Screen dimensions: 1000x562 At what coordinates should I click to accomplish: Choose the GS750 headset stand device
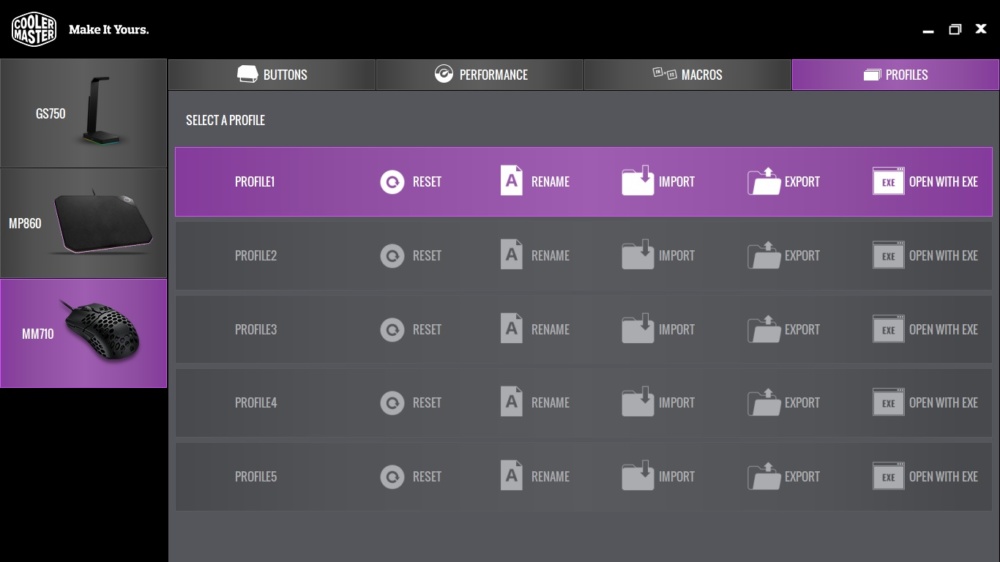[x=84, y=114]
